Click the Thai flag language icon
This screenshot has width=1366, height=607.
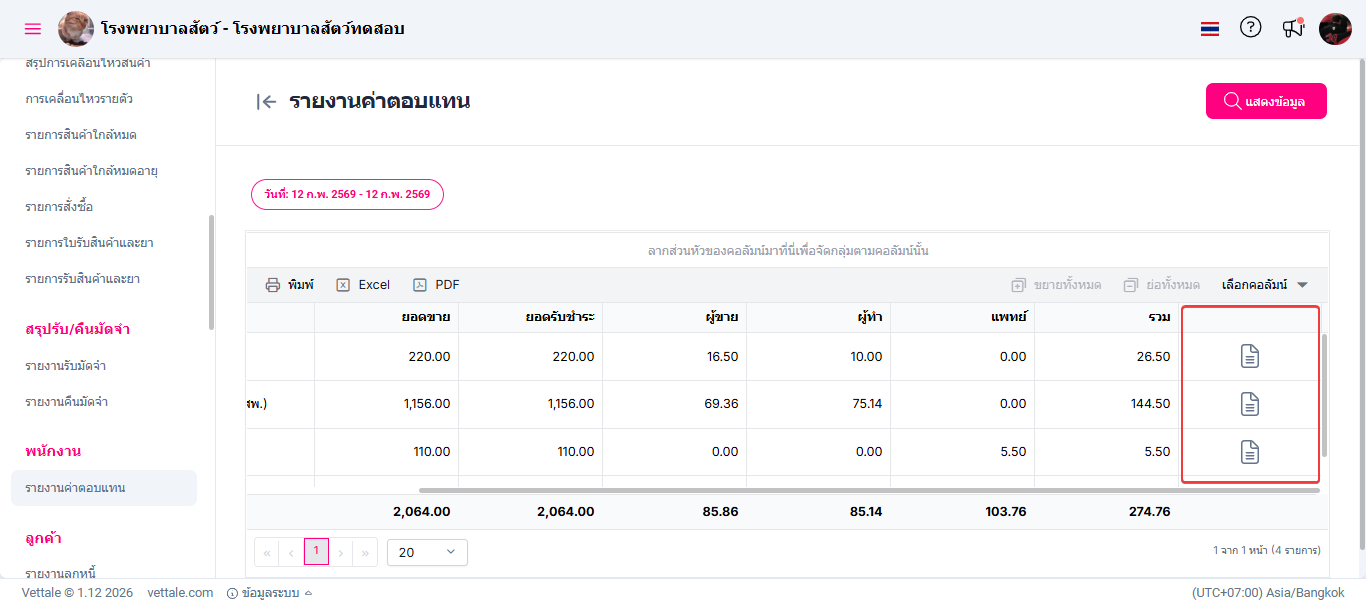point(1210,29)
